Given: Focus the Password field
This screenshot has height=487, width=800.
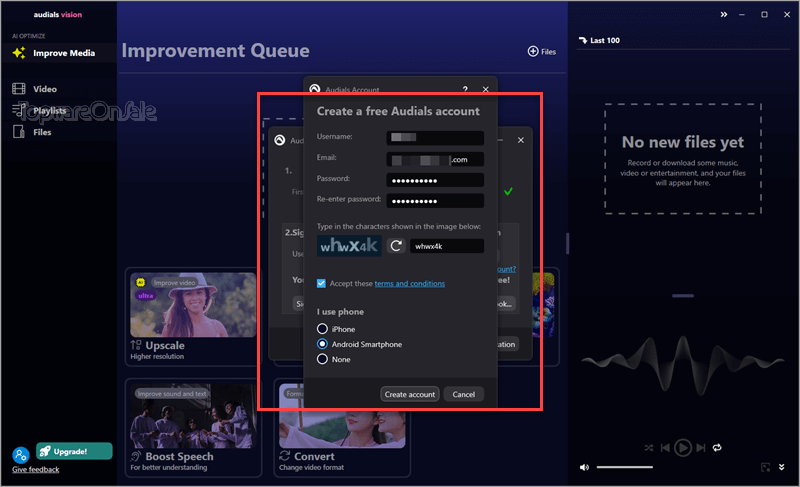Looking at the screenshot, I should tap(435, 180).
